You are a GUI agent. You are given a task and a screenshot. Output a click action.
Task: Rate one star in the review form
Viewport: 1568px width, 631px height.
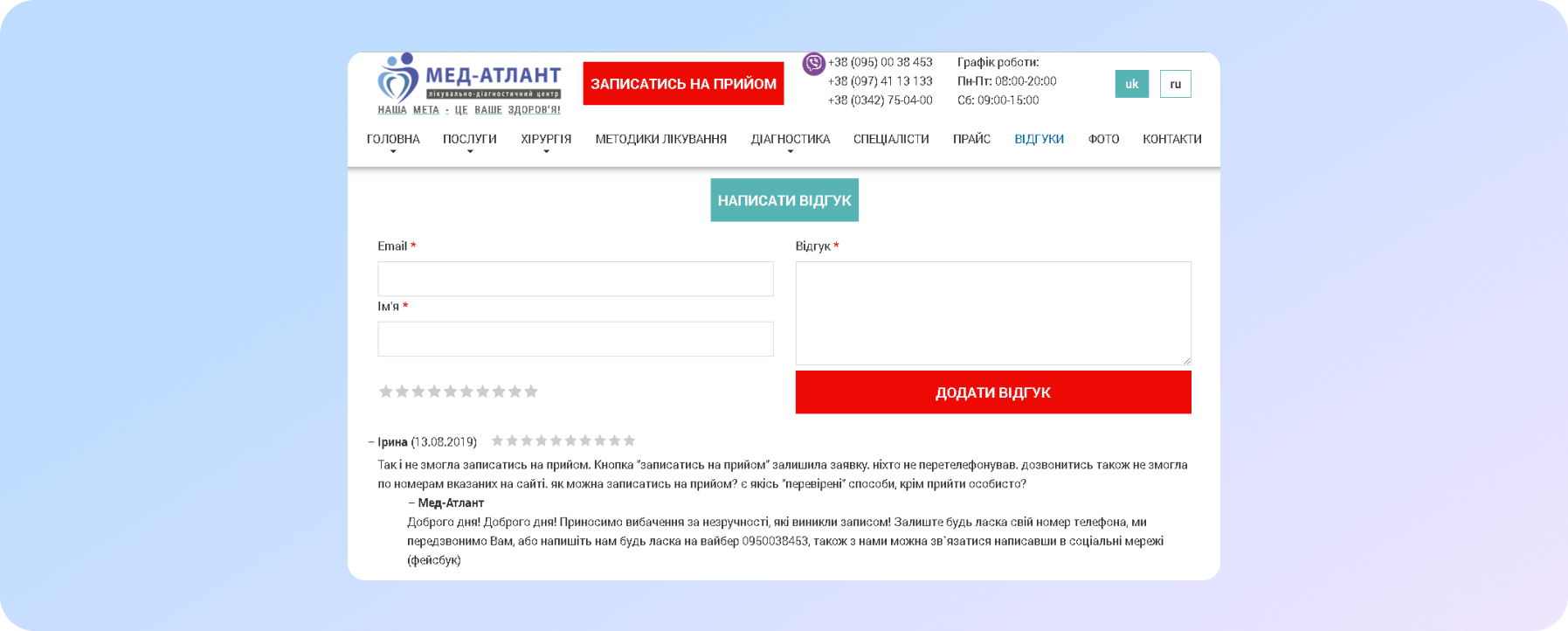click(x=385, y=392)
